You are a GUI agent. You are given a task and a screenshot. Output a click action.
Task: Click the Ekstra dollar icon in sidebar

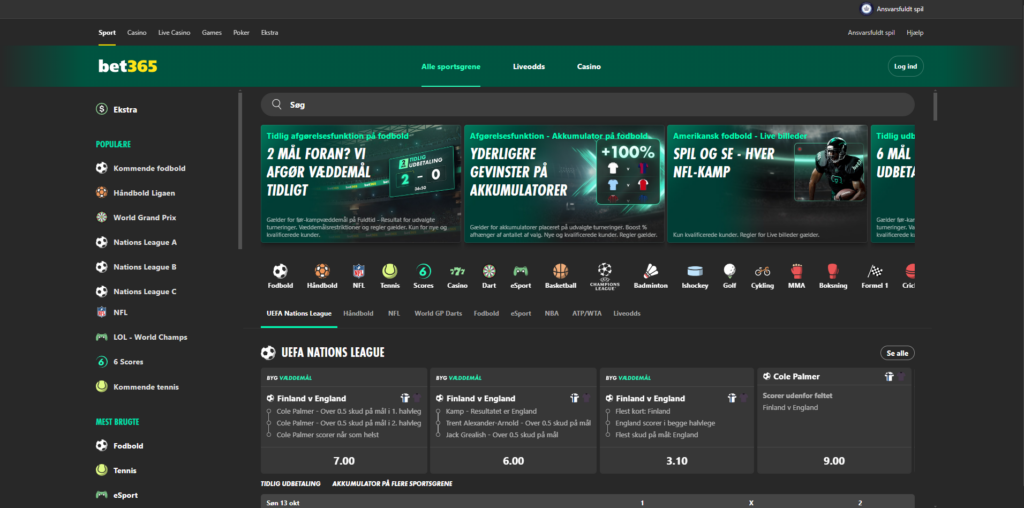coord(101,109)
